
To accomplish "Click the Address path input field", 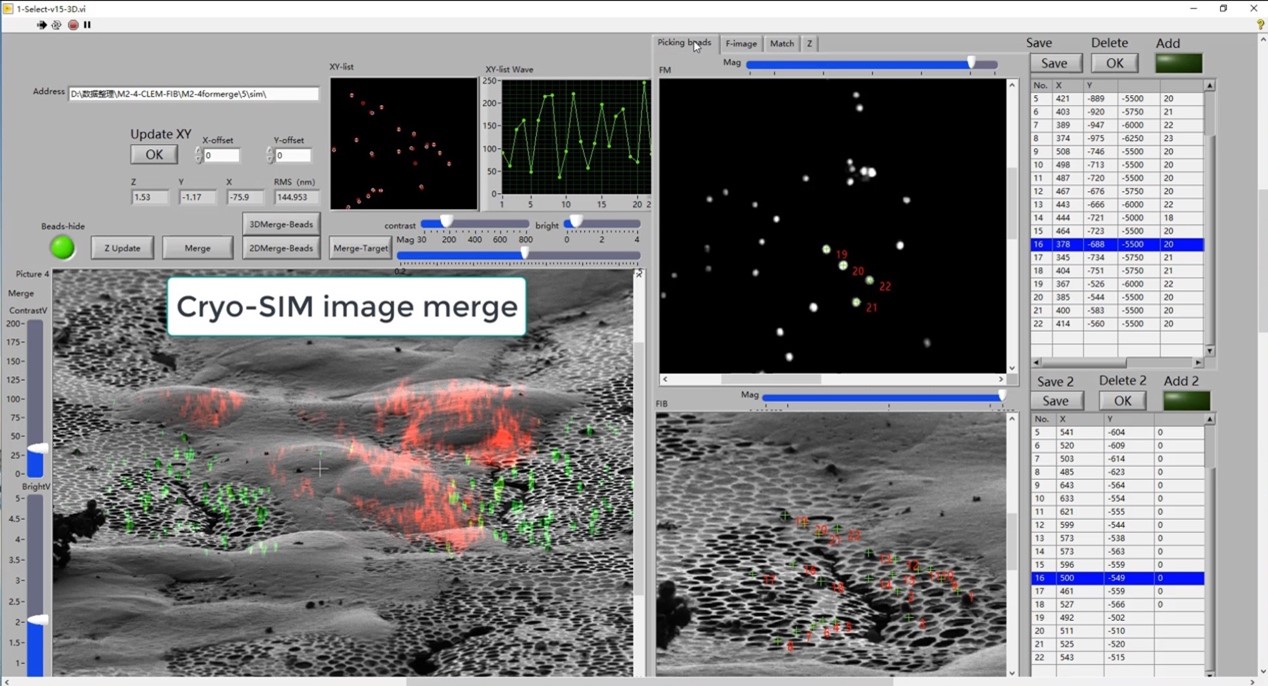I will click(194, 94).
